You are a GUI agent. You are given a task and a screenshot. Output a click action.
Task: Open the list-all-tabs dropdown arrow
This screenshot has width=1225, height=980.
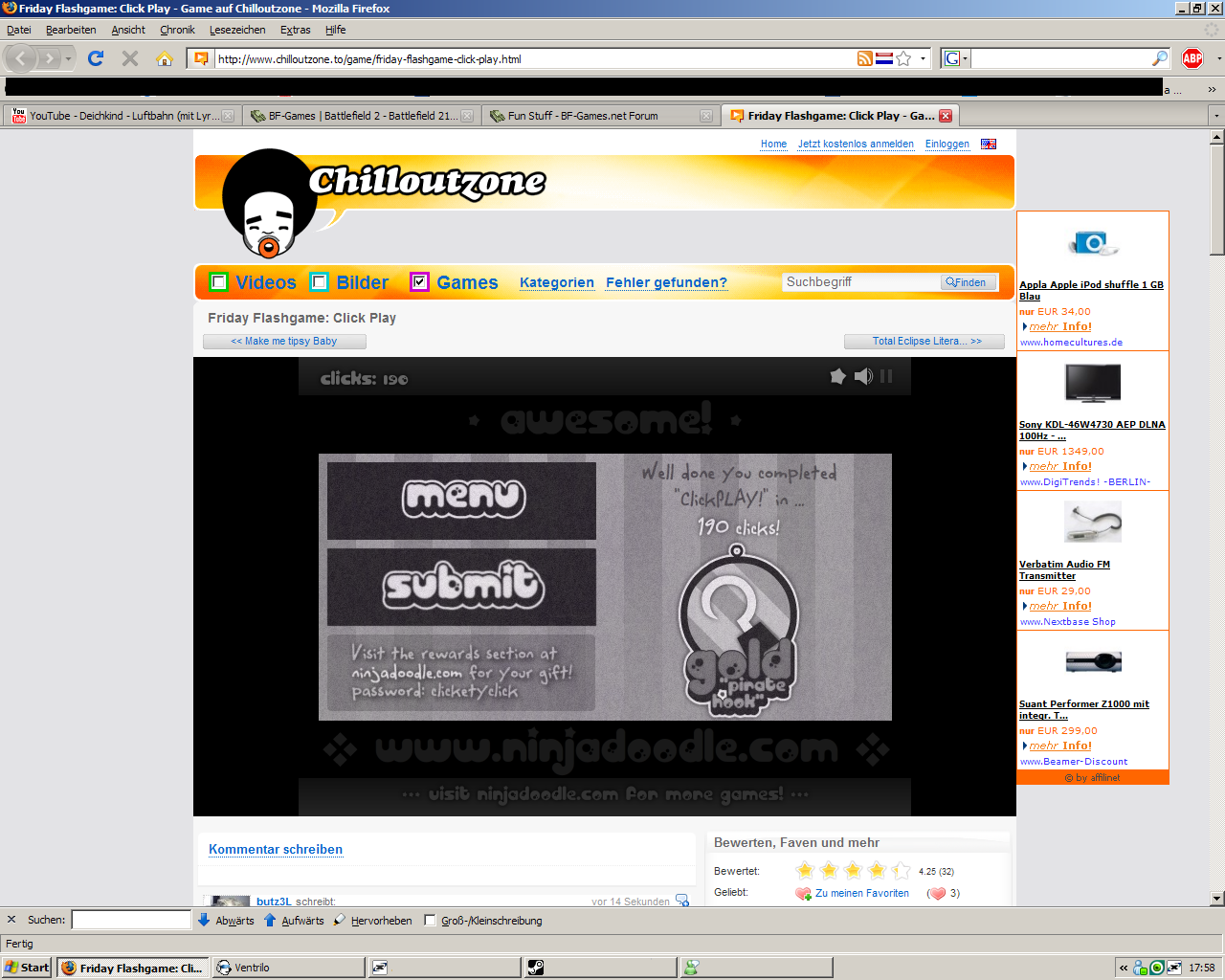click(1216, 116)
